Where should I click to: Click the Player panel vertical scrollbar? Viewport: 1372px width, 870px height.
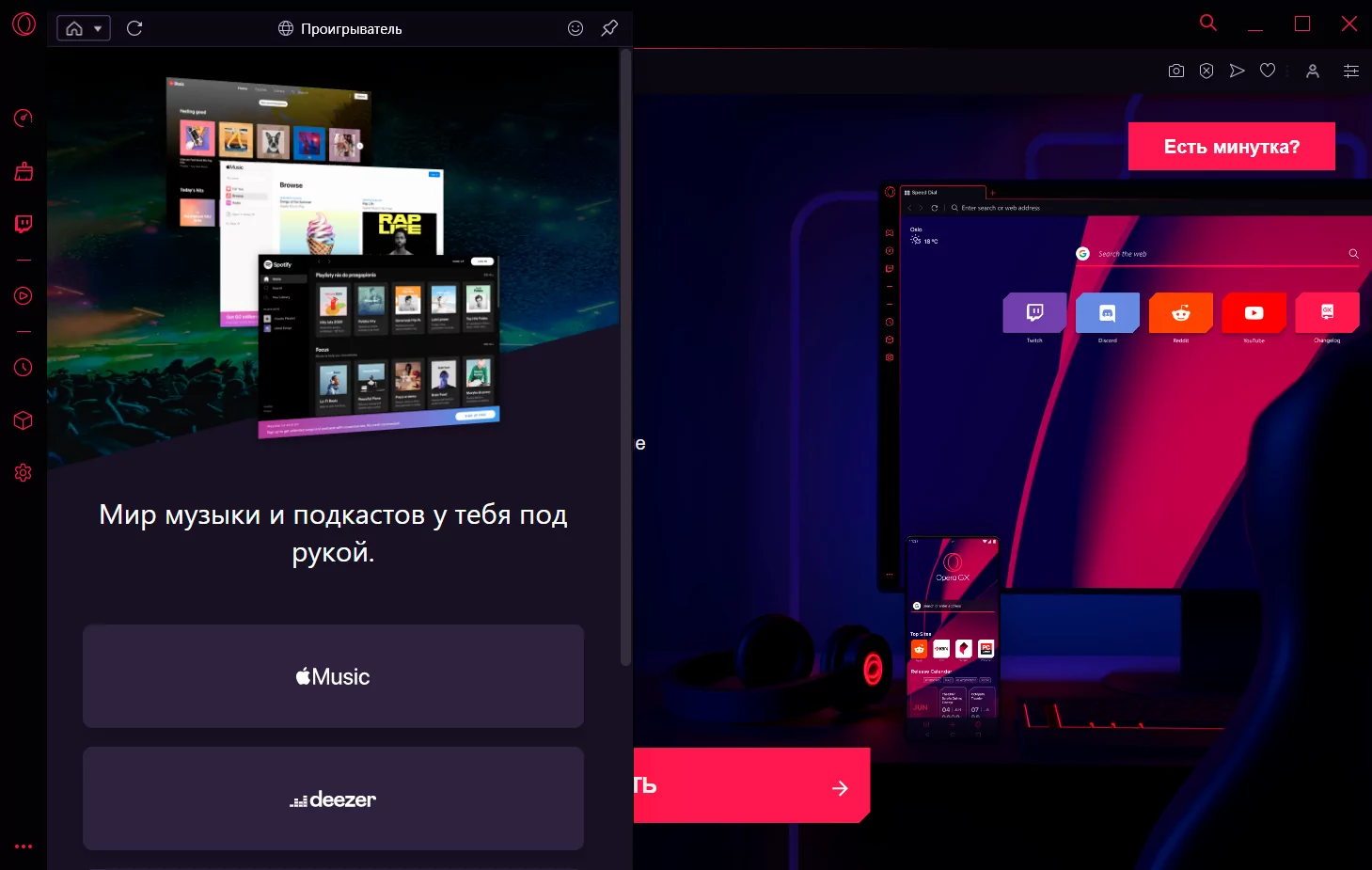[x=625, y=357]
